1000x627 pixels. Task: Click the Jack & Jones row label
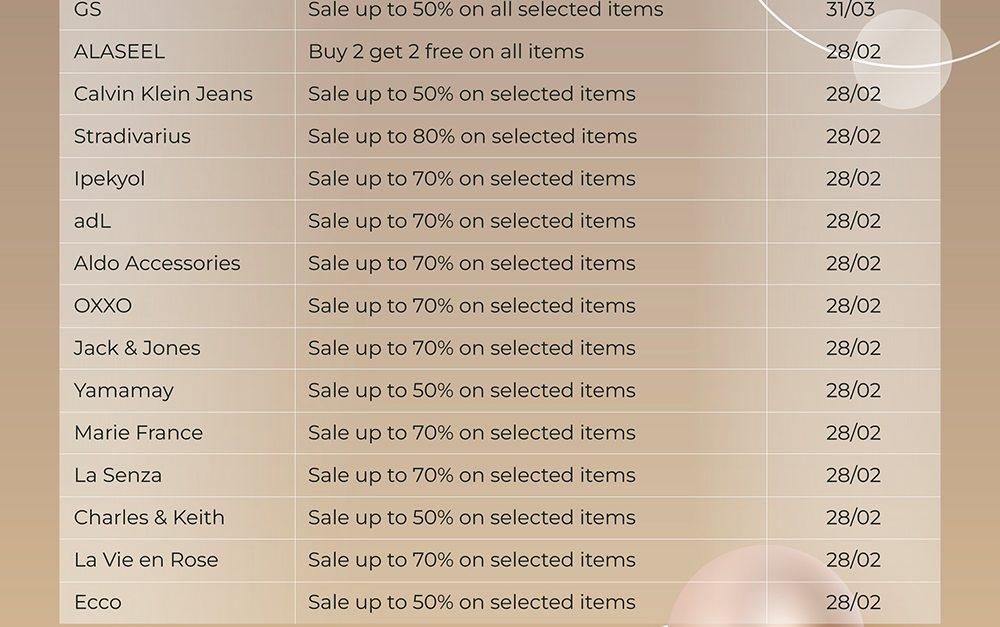click(x=137, y=348)
